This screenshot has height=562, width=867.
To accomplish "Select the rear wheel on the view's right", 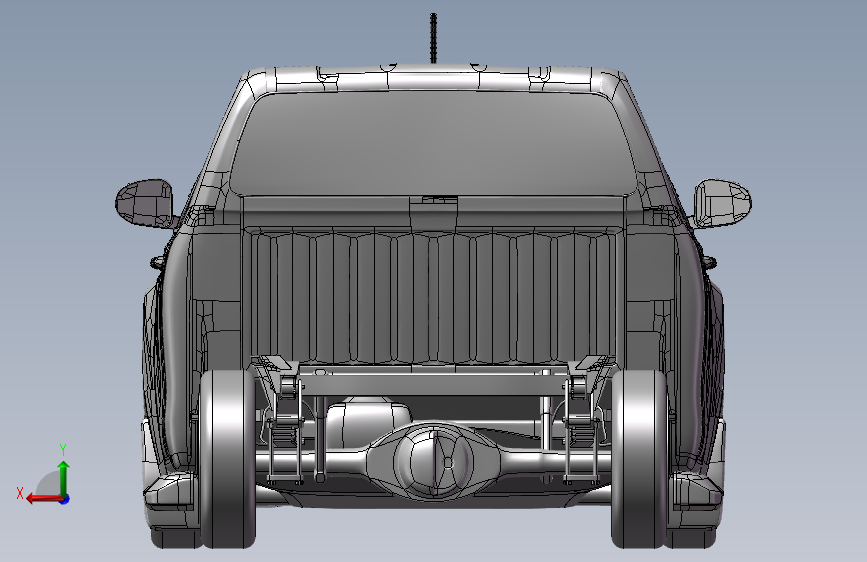I will point(639,459).
